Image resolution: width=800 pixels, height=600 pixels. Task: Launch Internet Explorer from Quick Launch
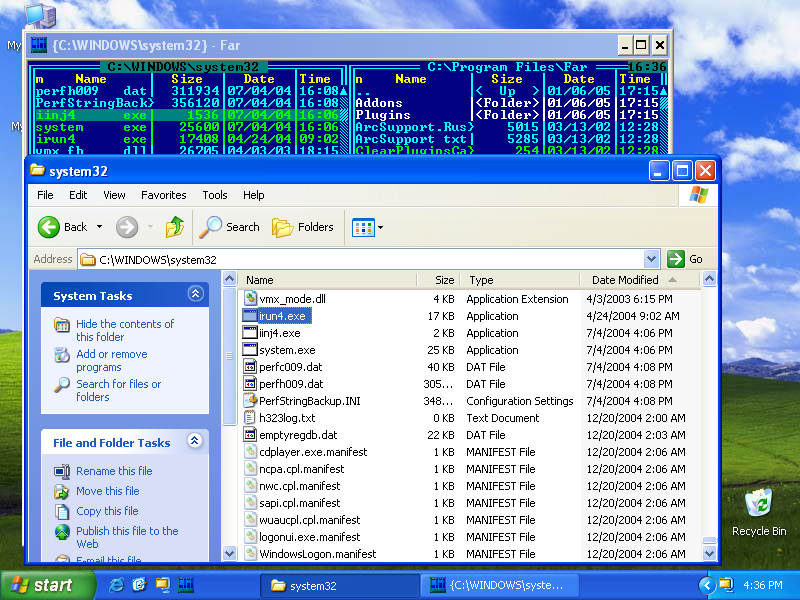[117, 585]
